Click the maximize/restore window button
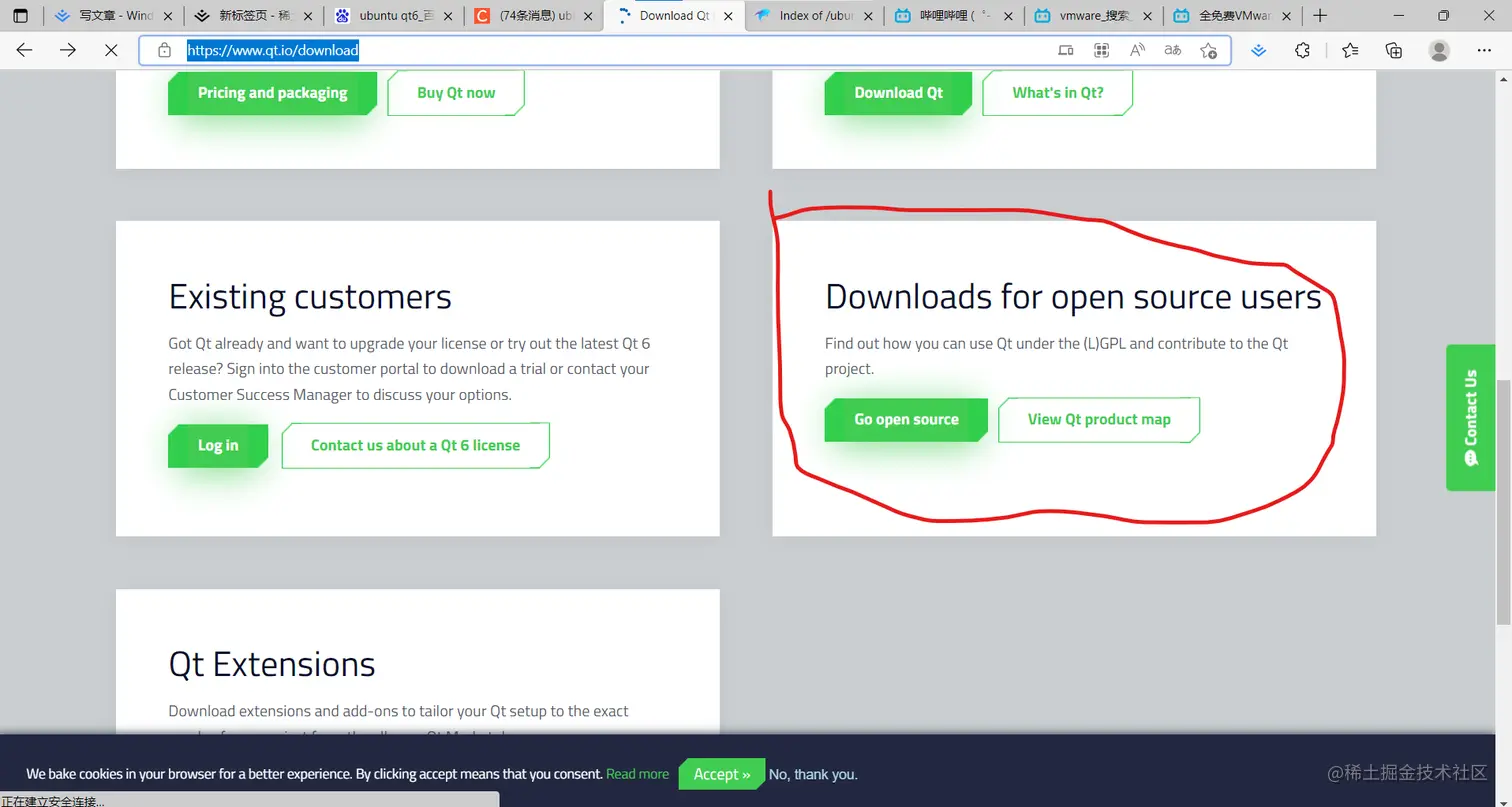Image resolution: width=1512 pixels, height=807 pixels. click(1443, 16)
